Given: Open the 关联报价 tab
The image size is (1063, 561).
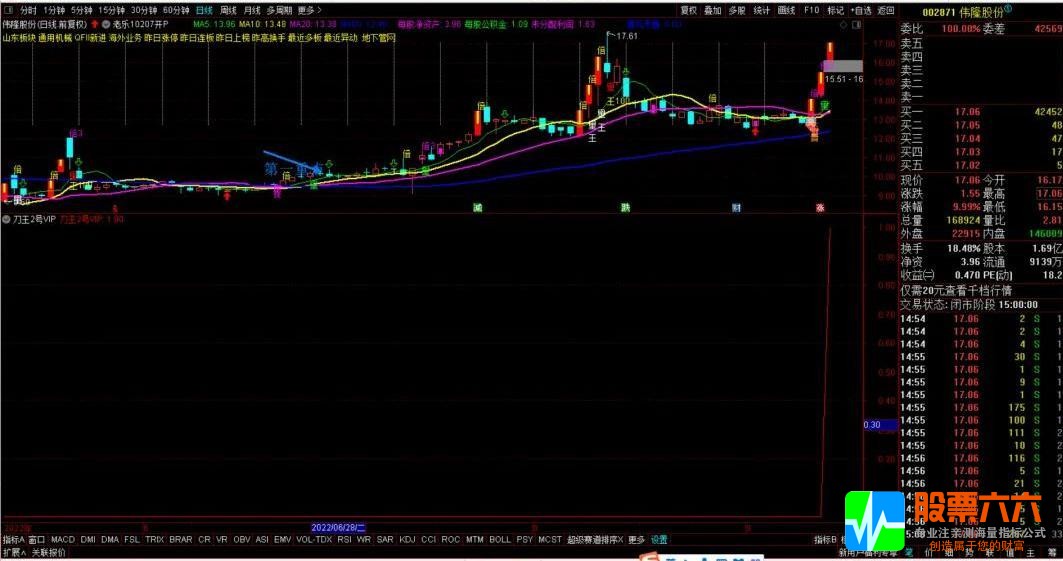Looking at the screenshot, I should coord(49,553).
